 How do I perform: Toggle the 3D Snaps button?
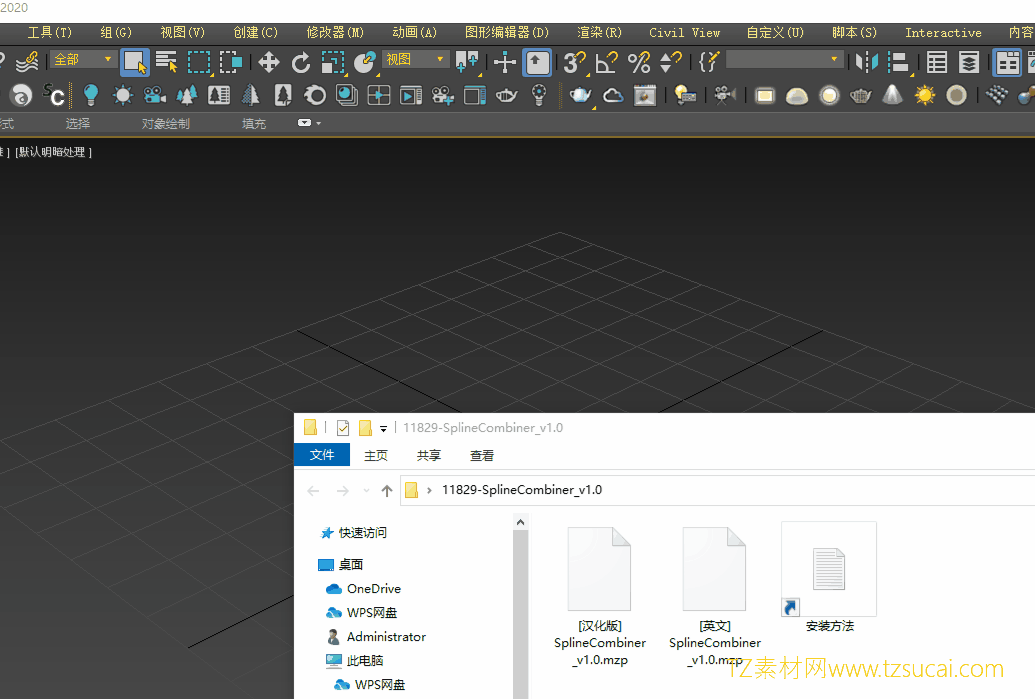pos(574,62)
